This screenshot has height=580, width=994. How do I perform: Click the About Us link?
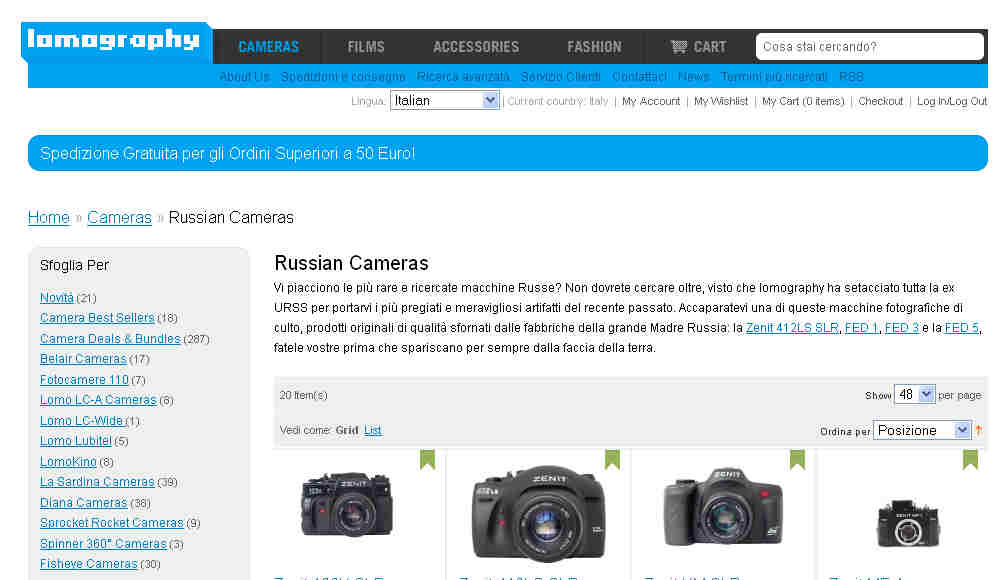244,77
